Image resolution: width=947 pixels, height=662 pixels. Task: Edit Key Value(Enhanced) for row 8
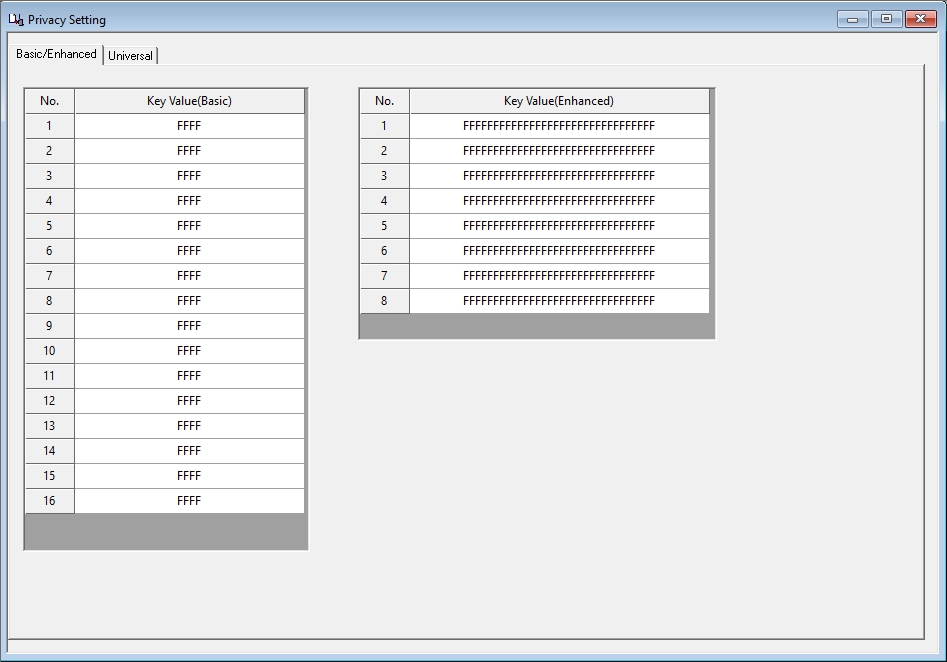tap(558, 300)
